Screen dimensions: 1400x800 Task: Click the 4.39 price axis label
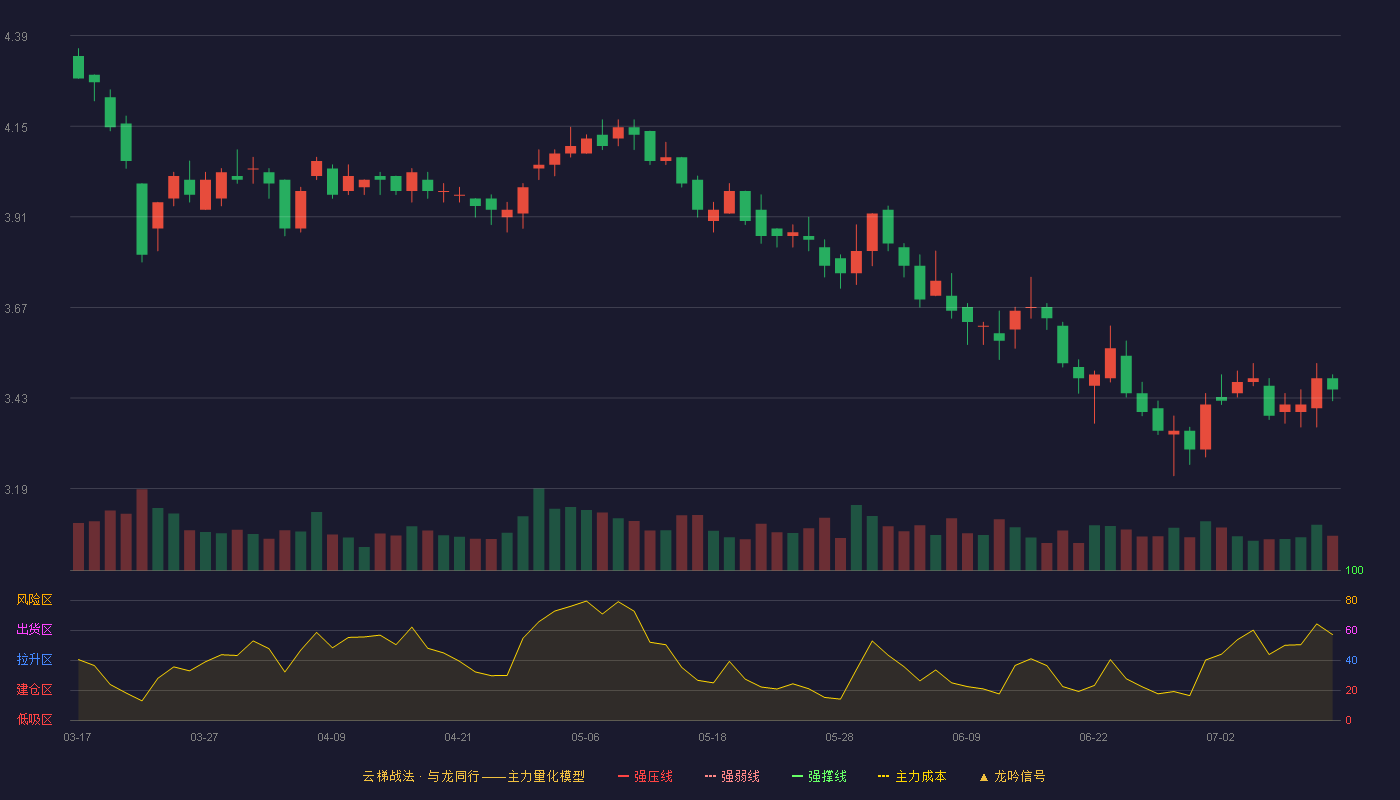coord(16,37)
